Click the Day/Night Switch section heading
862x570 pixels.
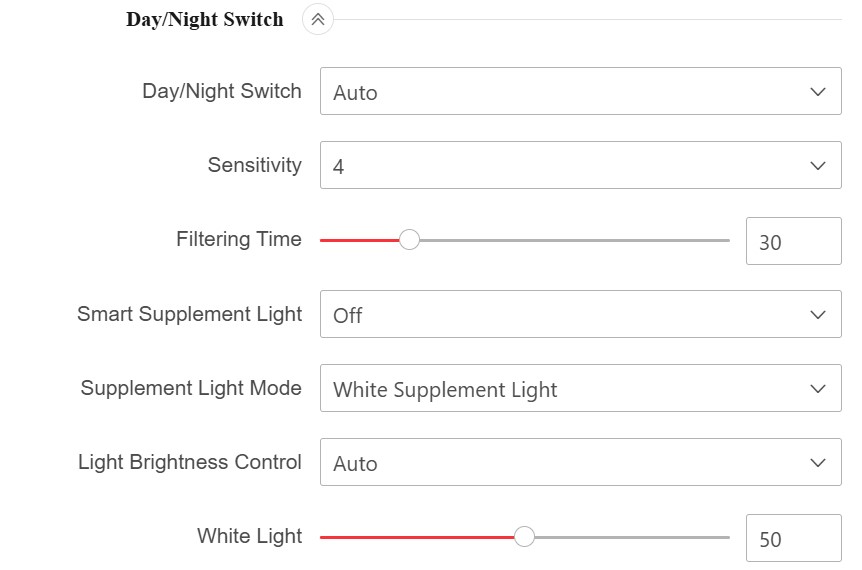coord(205,19)
